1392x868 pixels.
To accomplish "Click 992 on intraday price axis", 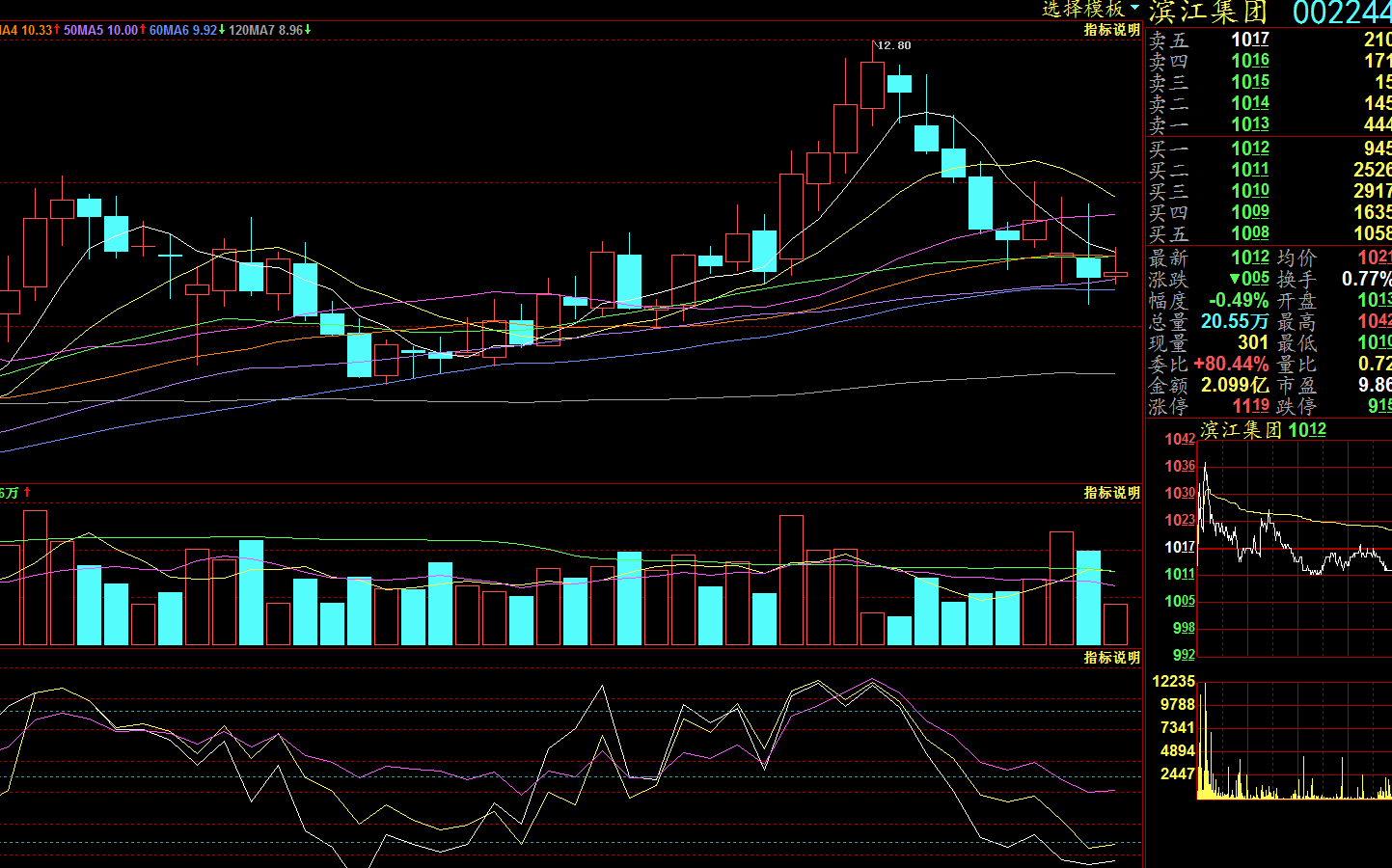I will 1184,655.
